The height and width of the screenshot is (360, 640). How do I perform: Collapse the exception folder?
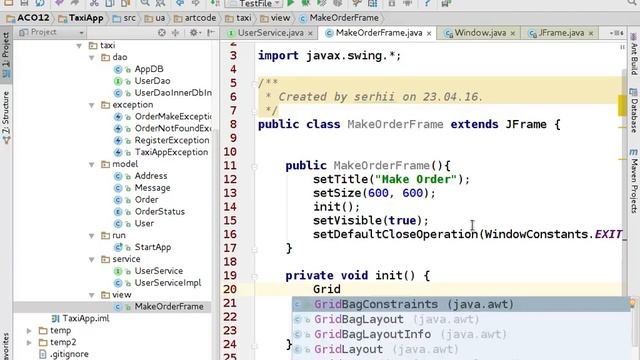click(x=92, y=105)
